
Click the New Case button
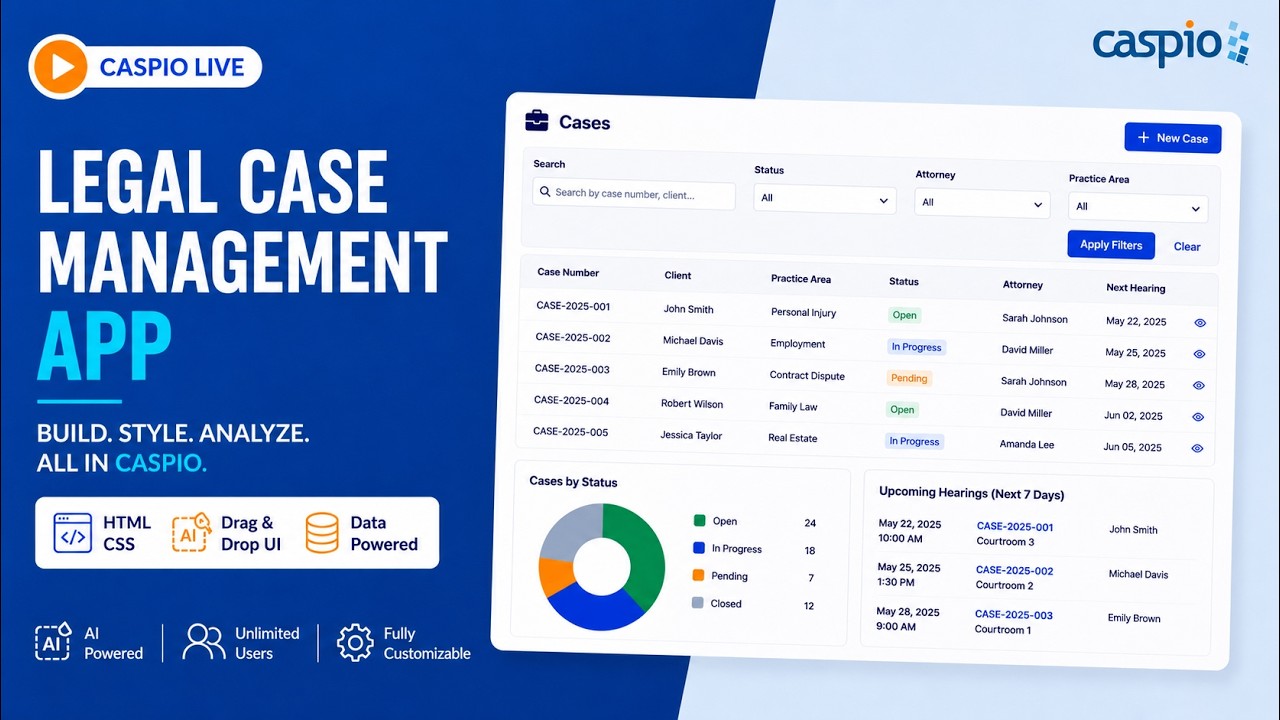pos(1173,138)
